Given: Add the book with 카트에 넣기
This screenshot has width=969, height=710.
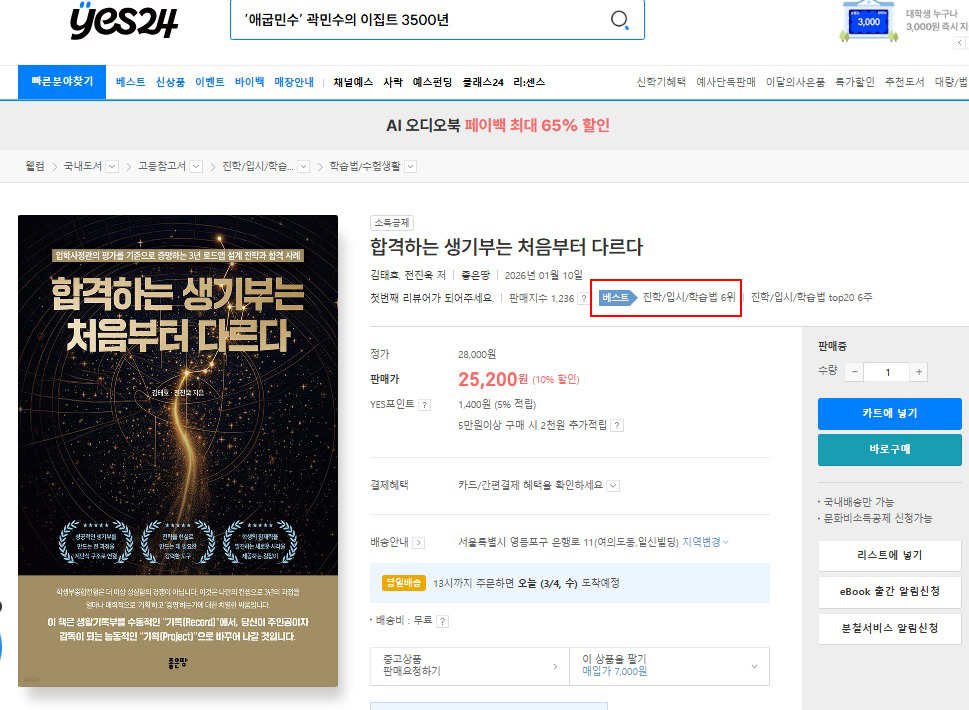Looking at the screenshot, I should (x=889, y=413).
